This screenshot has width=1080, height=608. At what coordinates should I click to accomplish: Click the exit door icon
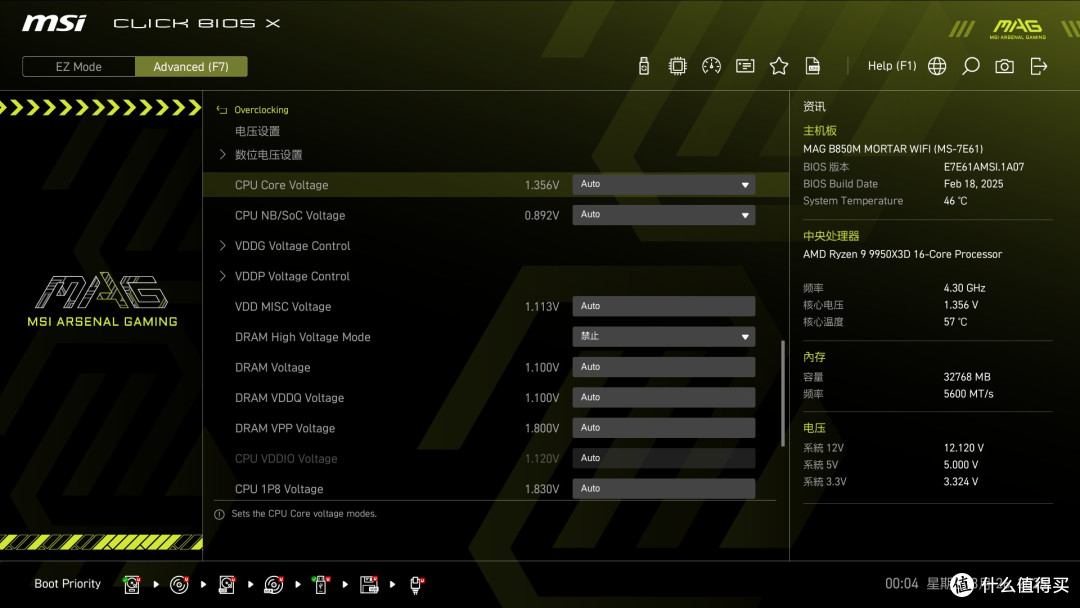pyautogui.click(x=1038, y=66)
